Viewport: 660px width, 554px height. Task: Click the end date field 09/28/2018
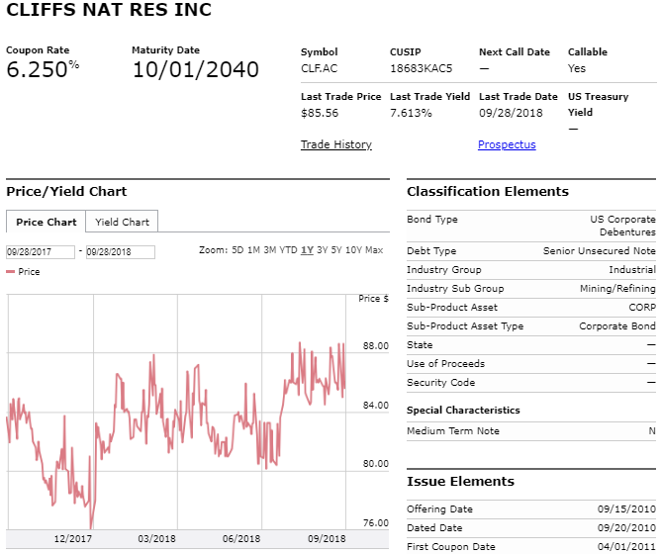[x=120, y=252]
